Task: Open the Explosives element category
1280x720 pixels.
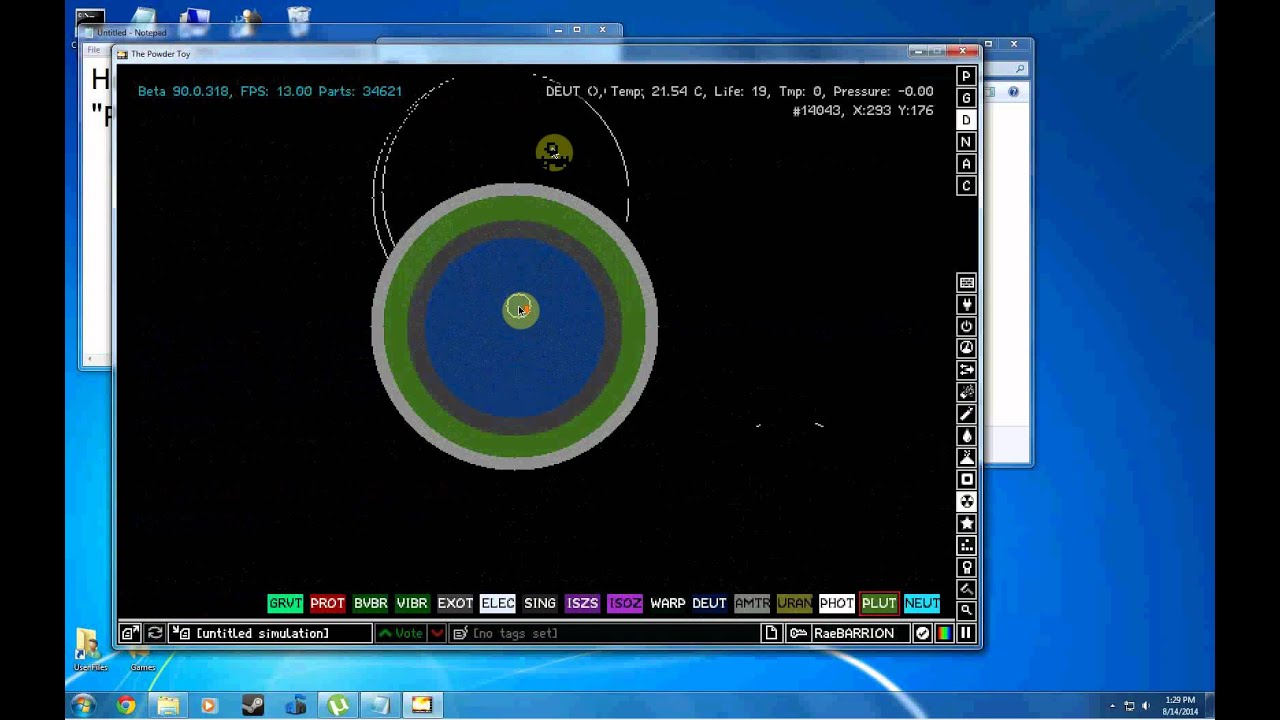Action: click(x=966, y=392)
